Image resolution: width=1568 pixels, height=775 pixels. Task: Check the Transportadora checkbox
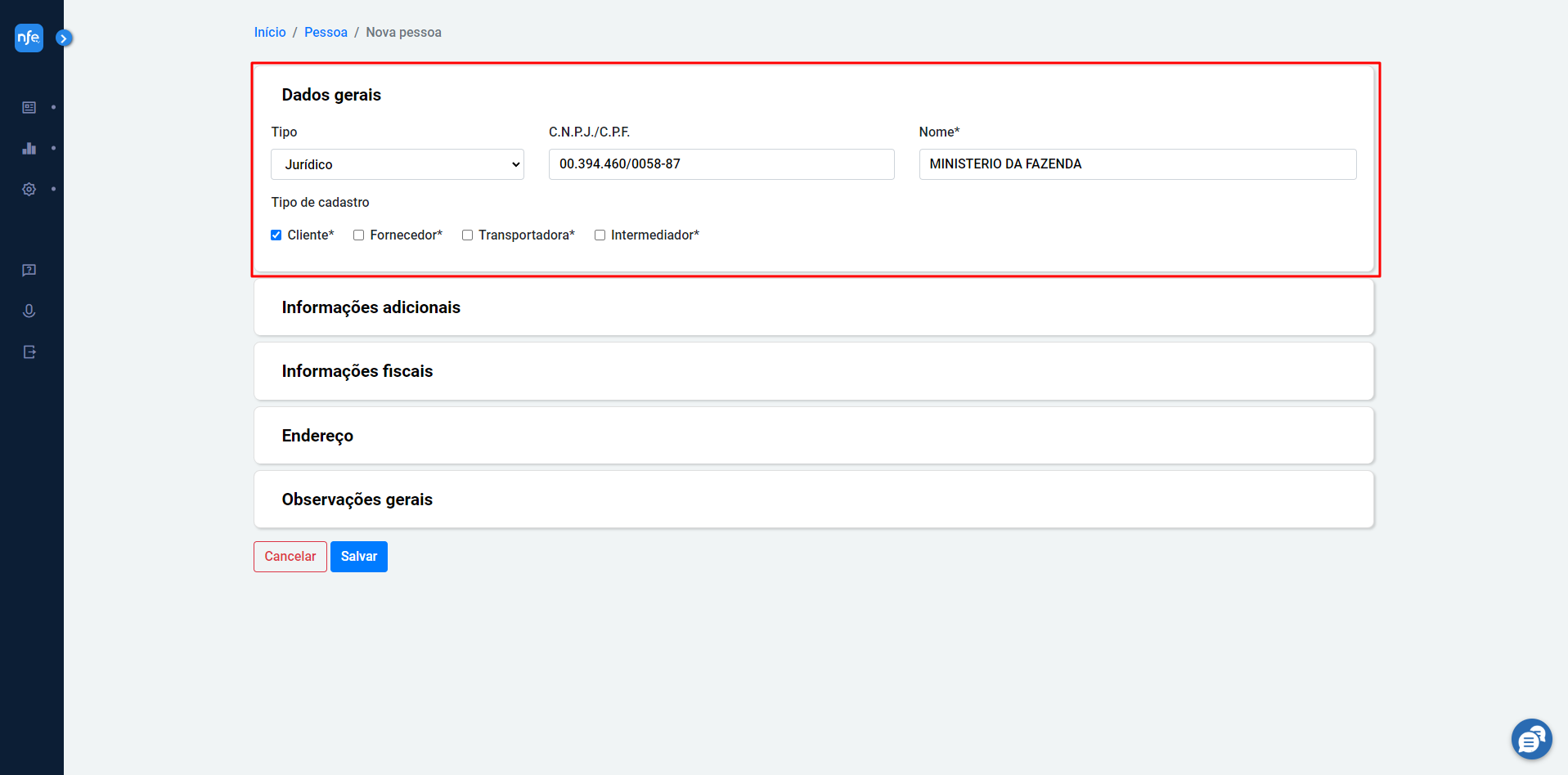pos(467,235)
